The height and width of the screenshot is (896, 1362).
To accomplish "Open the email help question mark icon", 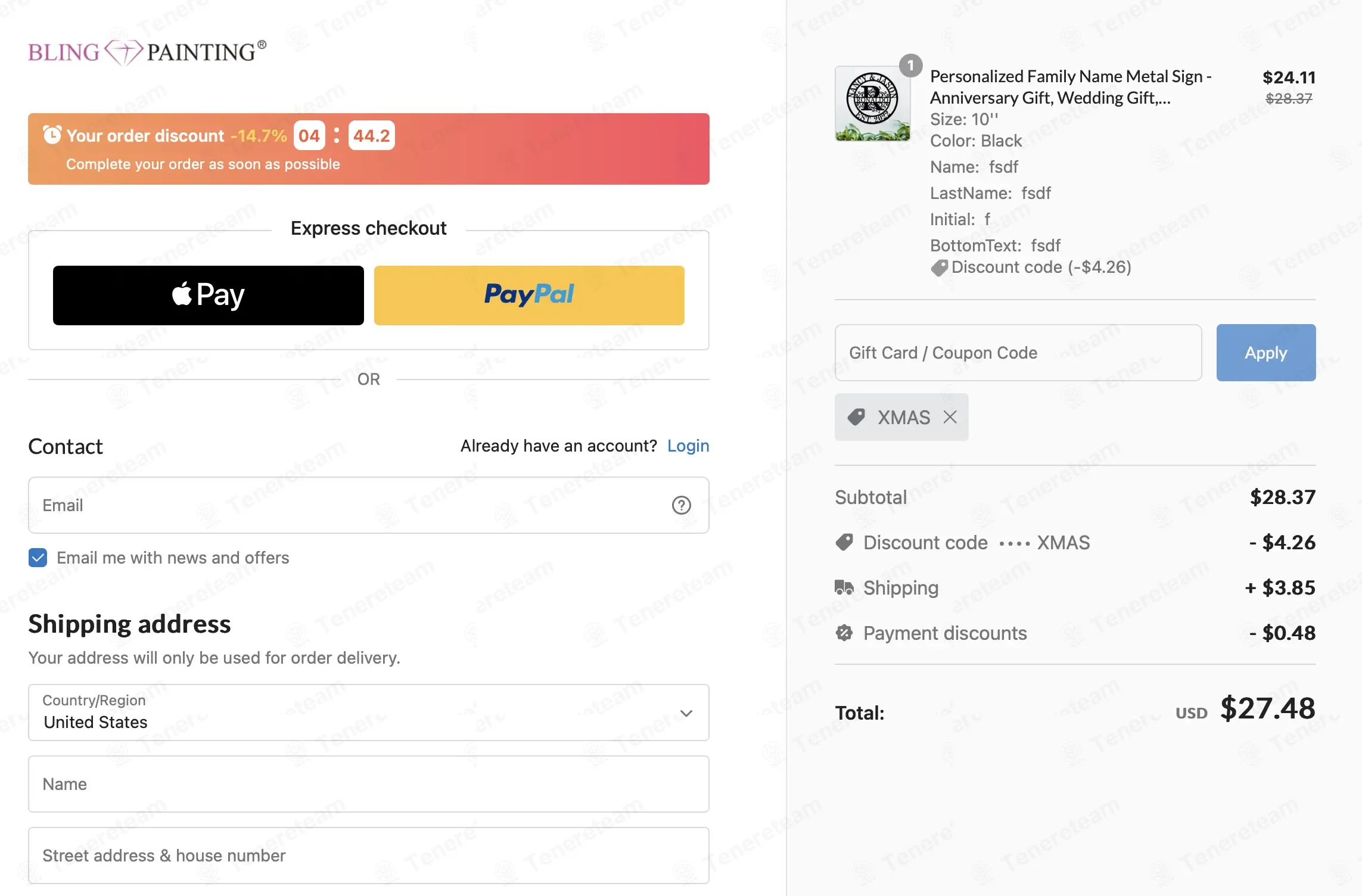I will [x=682, y=505].
